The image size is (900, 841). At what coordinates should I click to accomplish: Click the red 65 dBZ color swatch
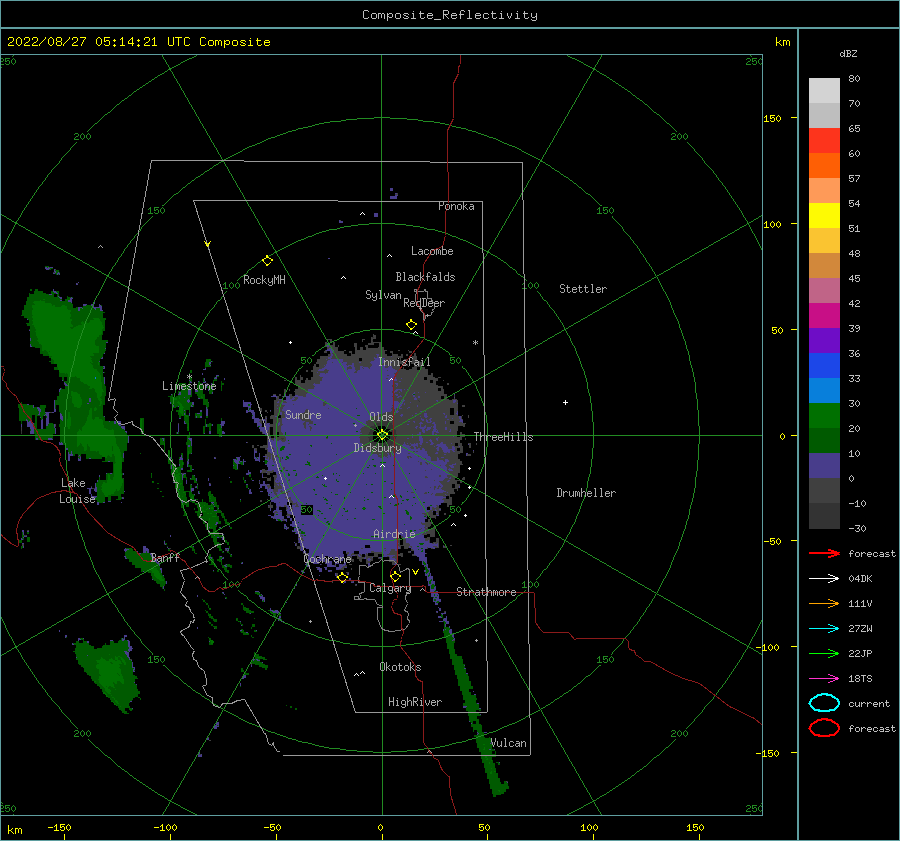824,141
